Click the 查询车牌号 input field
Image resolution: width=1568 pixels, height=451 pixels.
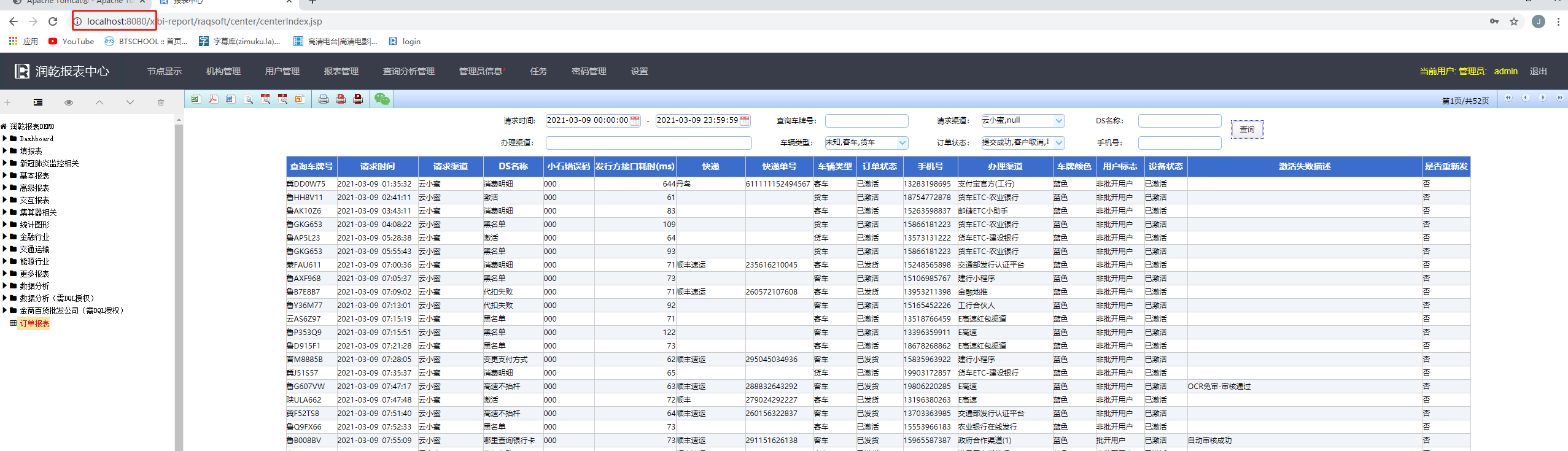tap(866, 121)
